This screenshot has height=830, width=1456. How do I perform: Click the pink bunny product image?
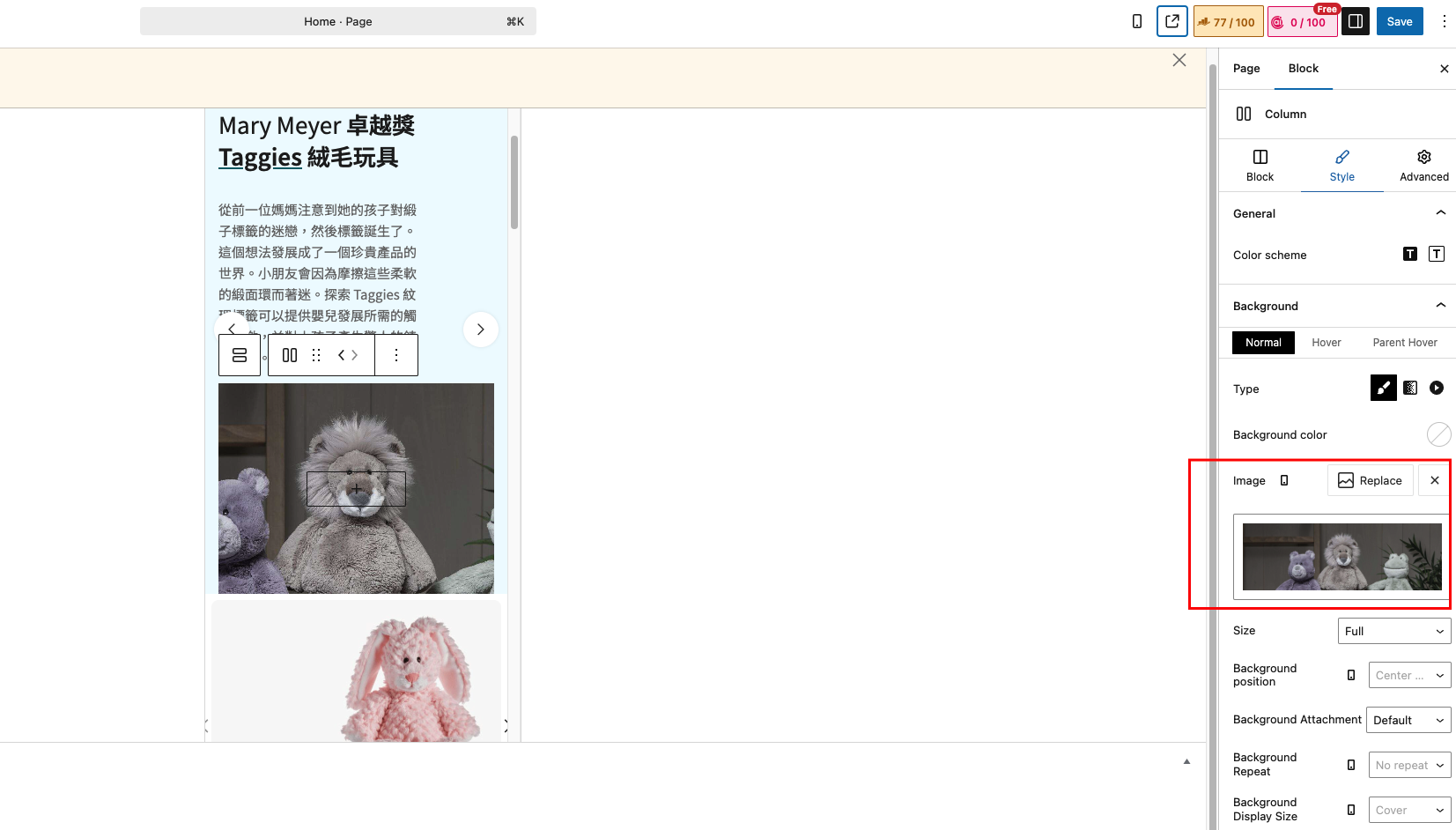tap(411, 678)
